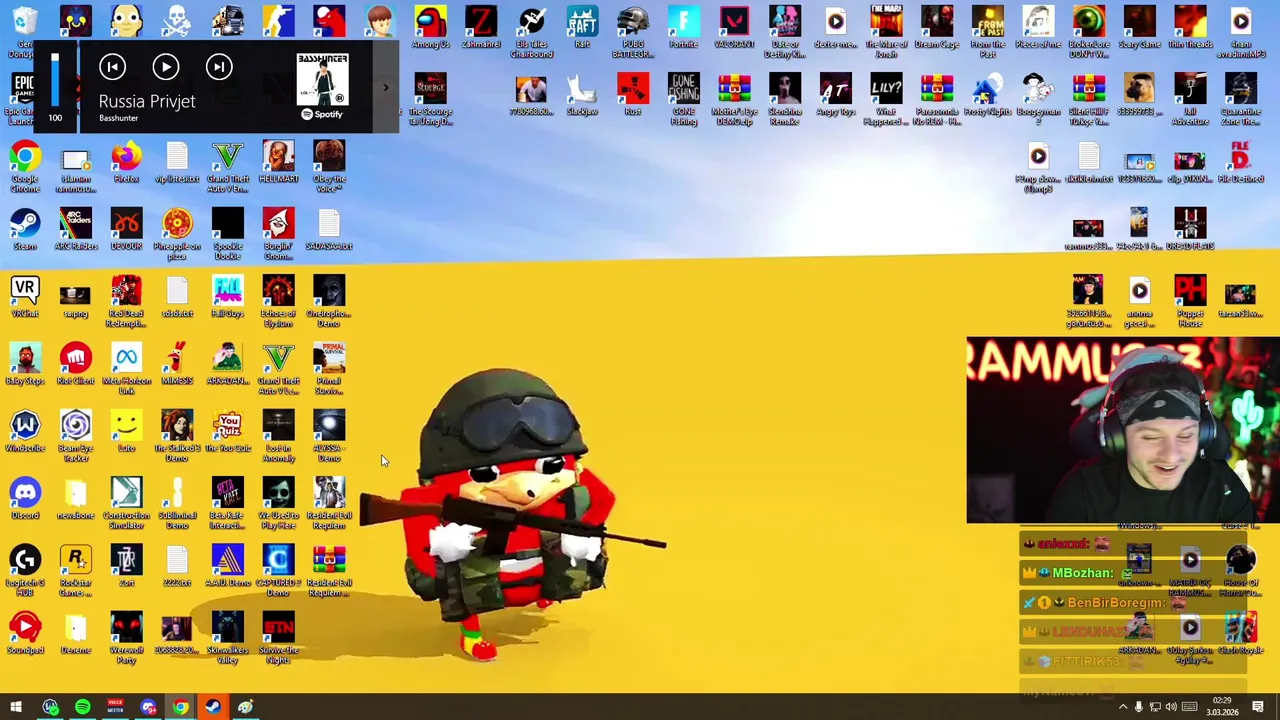Select the Baby Steps shortcut

point(25,365)
